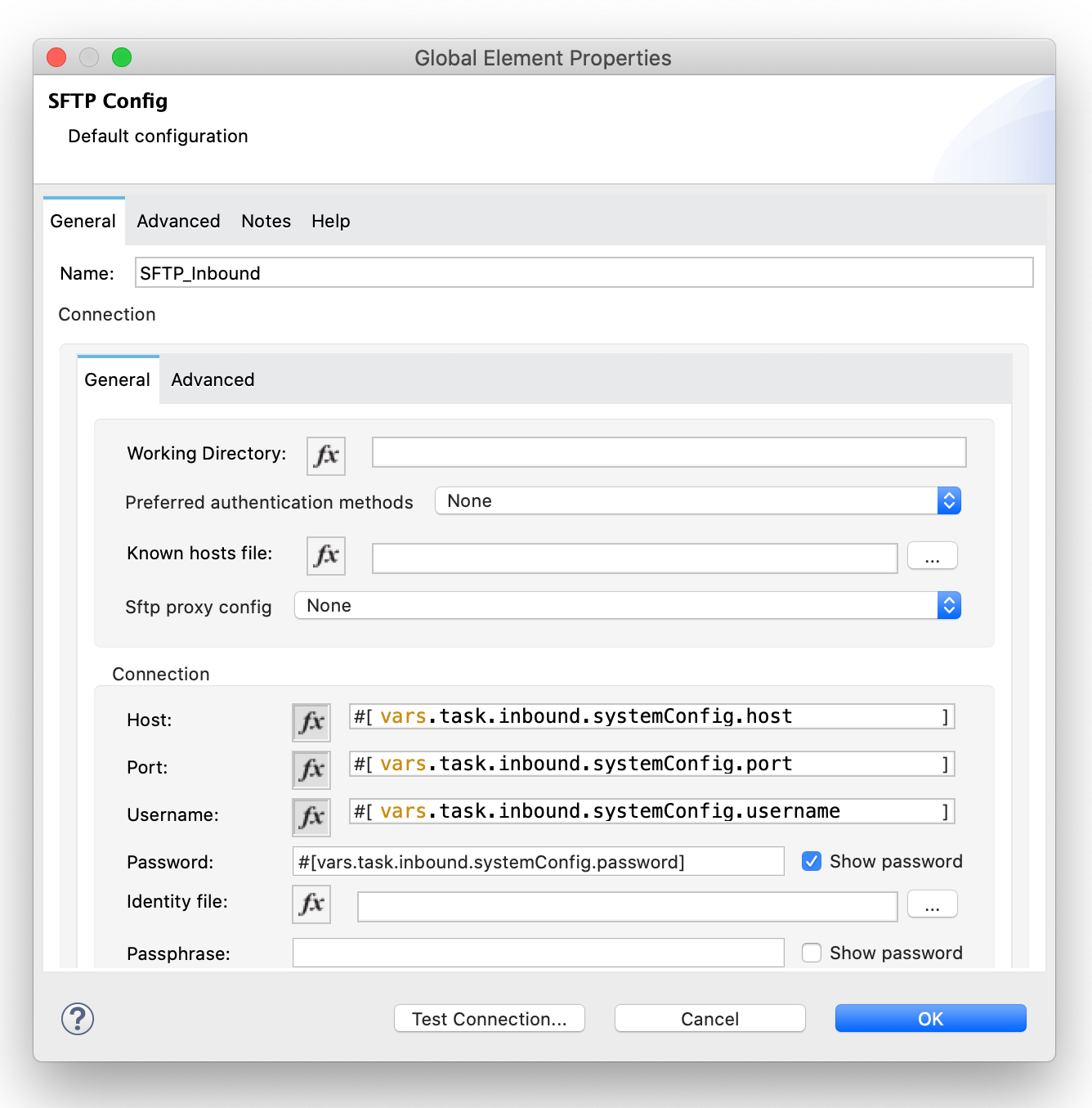Browse for an identity file
Image resolution: width=1092 pixels, height=1108 pixels.
point(932,904)
